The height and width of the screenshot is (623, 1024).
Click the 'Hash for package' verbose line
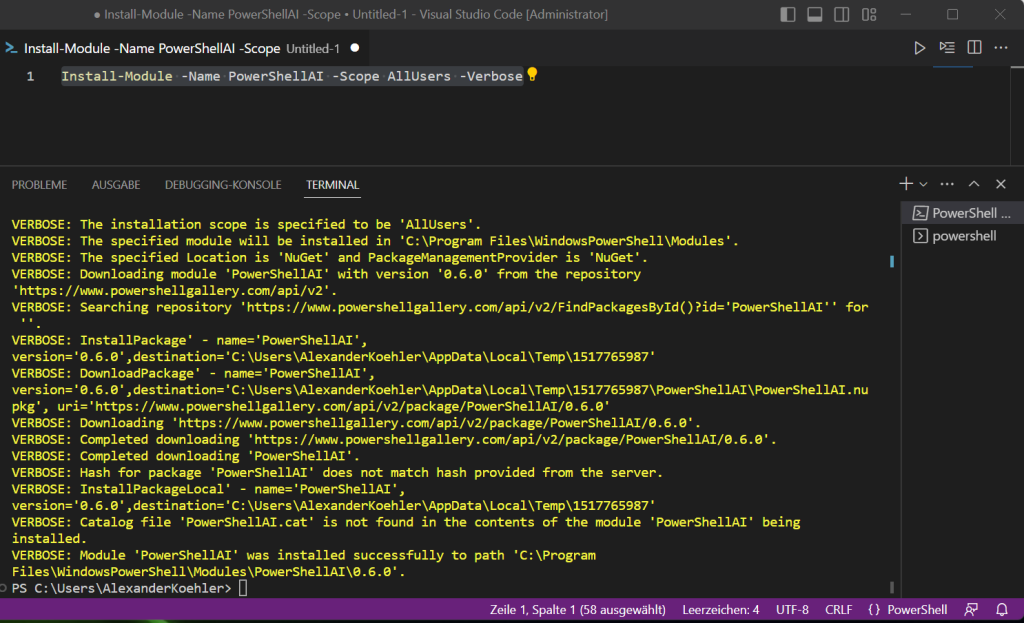[x=337, y=473]
